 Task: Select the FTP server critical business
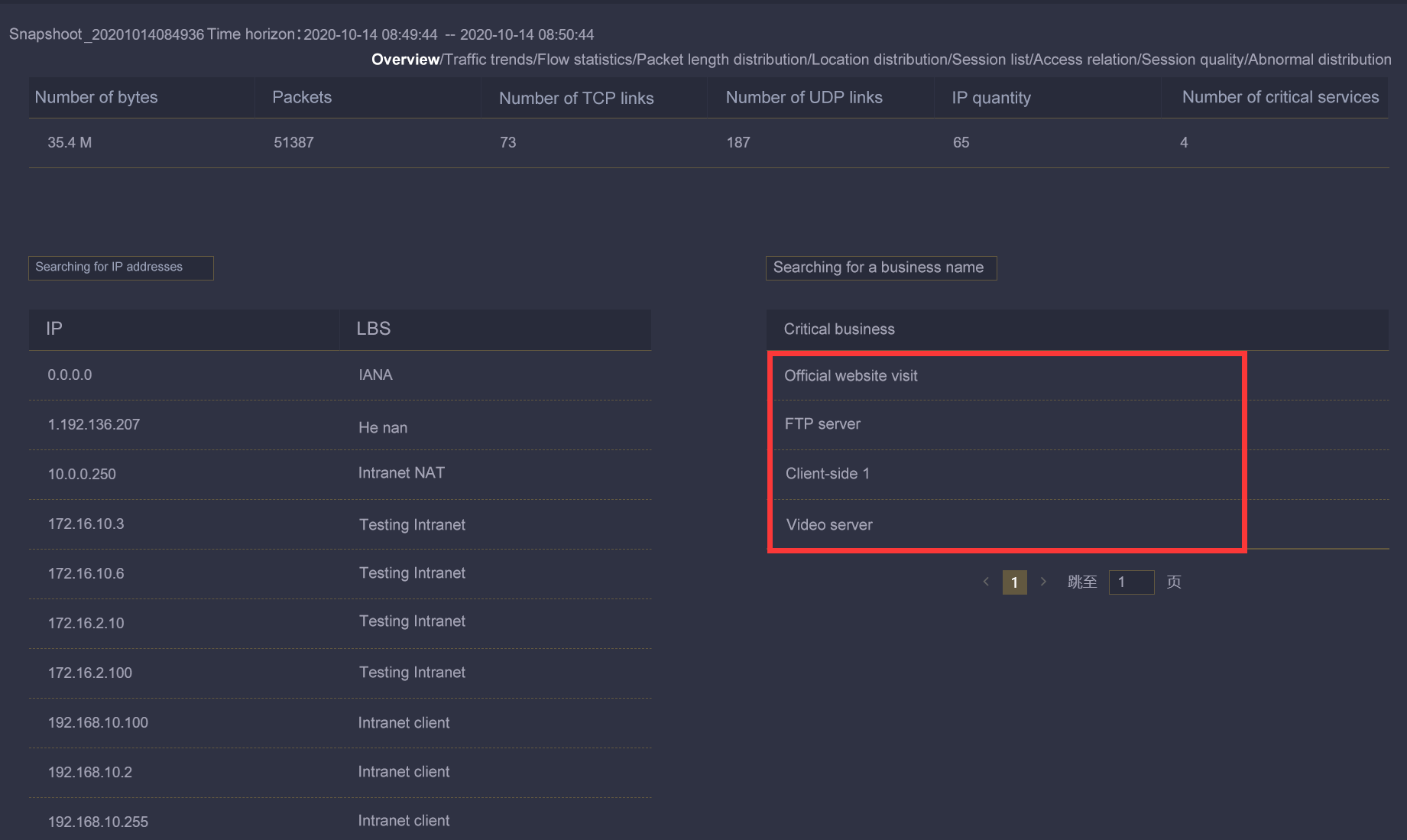(x=822, y=424)
